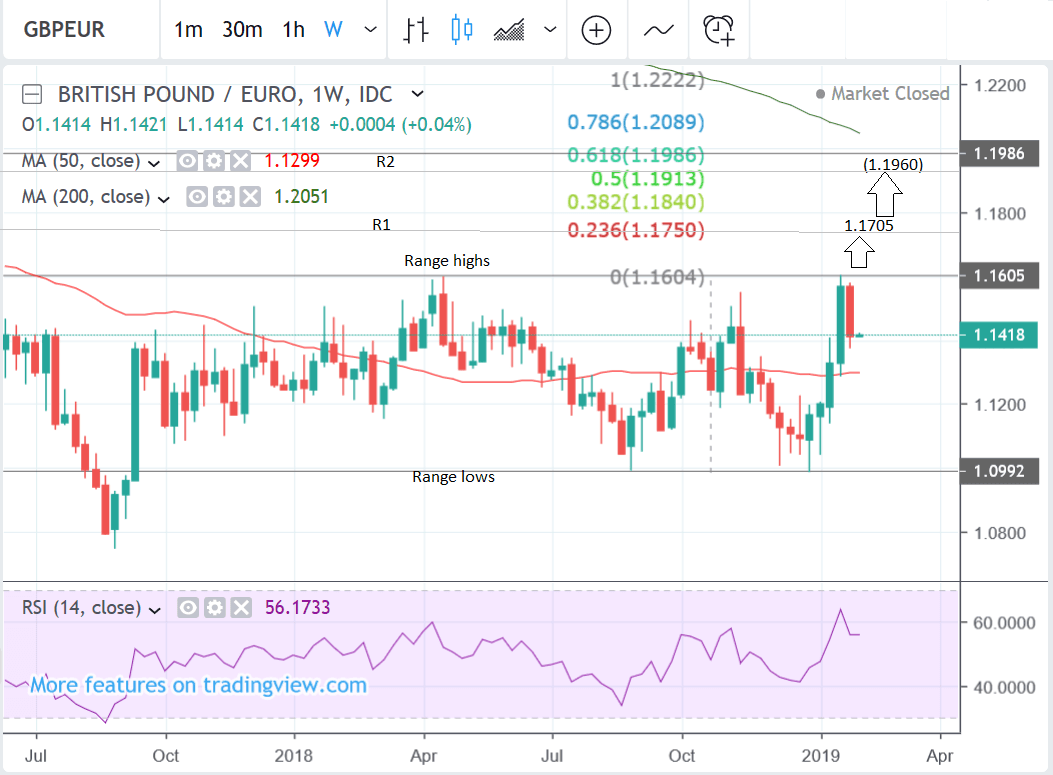Screen dimensions: 1053x775
Task: Select the bar chart style icon
Action: (416, 30)
